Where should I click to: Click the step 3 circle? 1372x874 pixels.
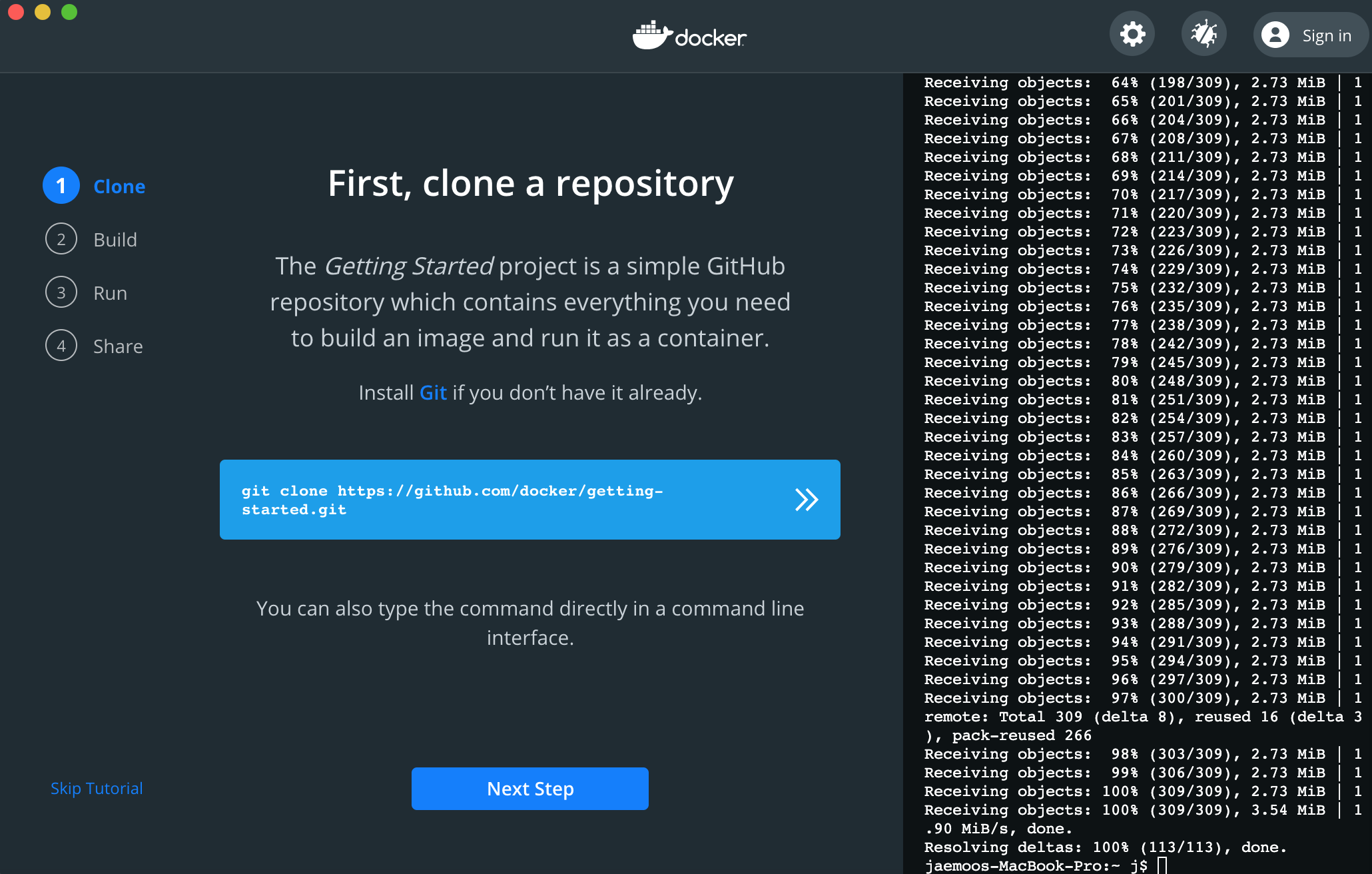61,292
